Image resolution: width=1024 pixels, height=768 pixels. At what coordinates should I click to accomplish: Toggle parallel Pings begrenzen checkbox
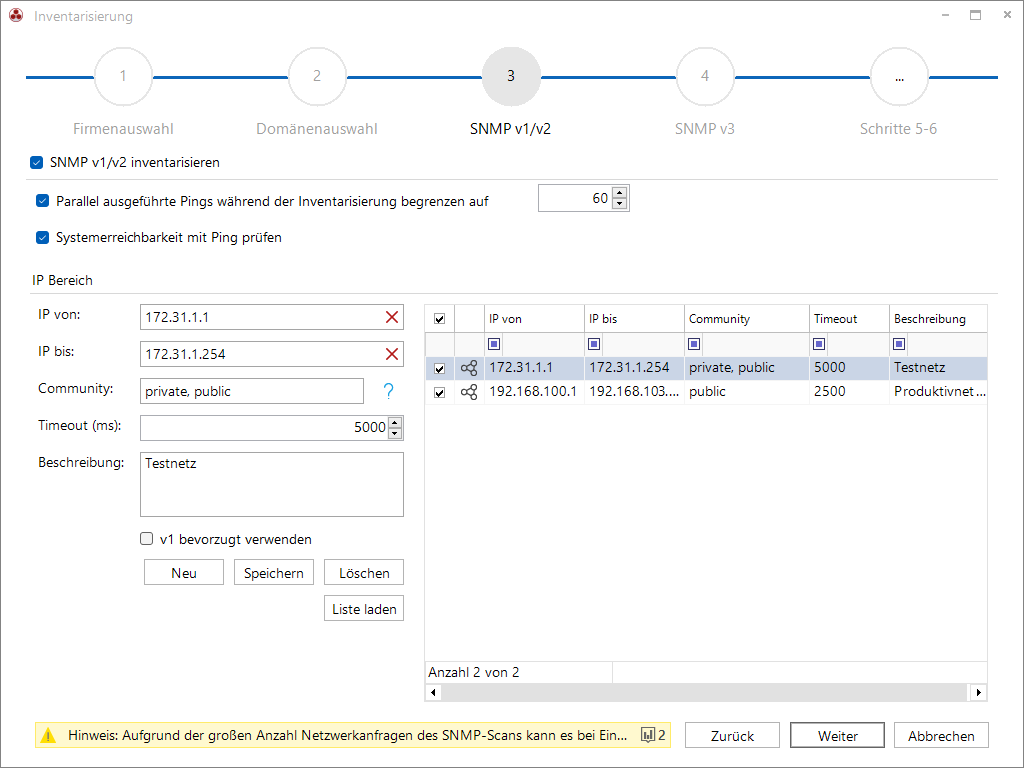(x=42, y=200)
